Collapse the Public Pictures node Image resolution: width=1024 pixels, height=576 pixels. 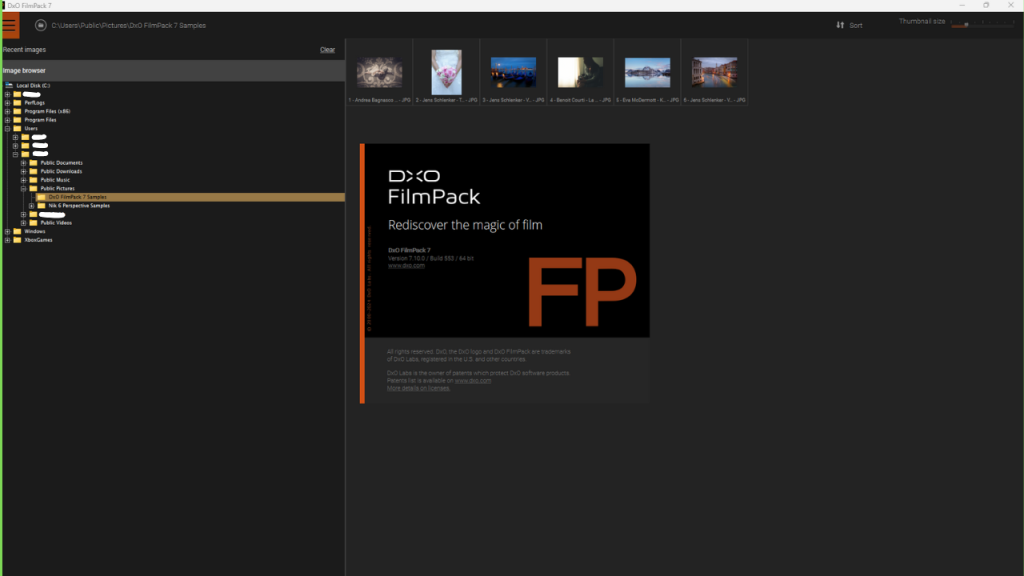coord(24,189)
